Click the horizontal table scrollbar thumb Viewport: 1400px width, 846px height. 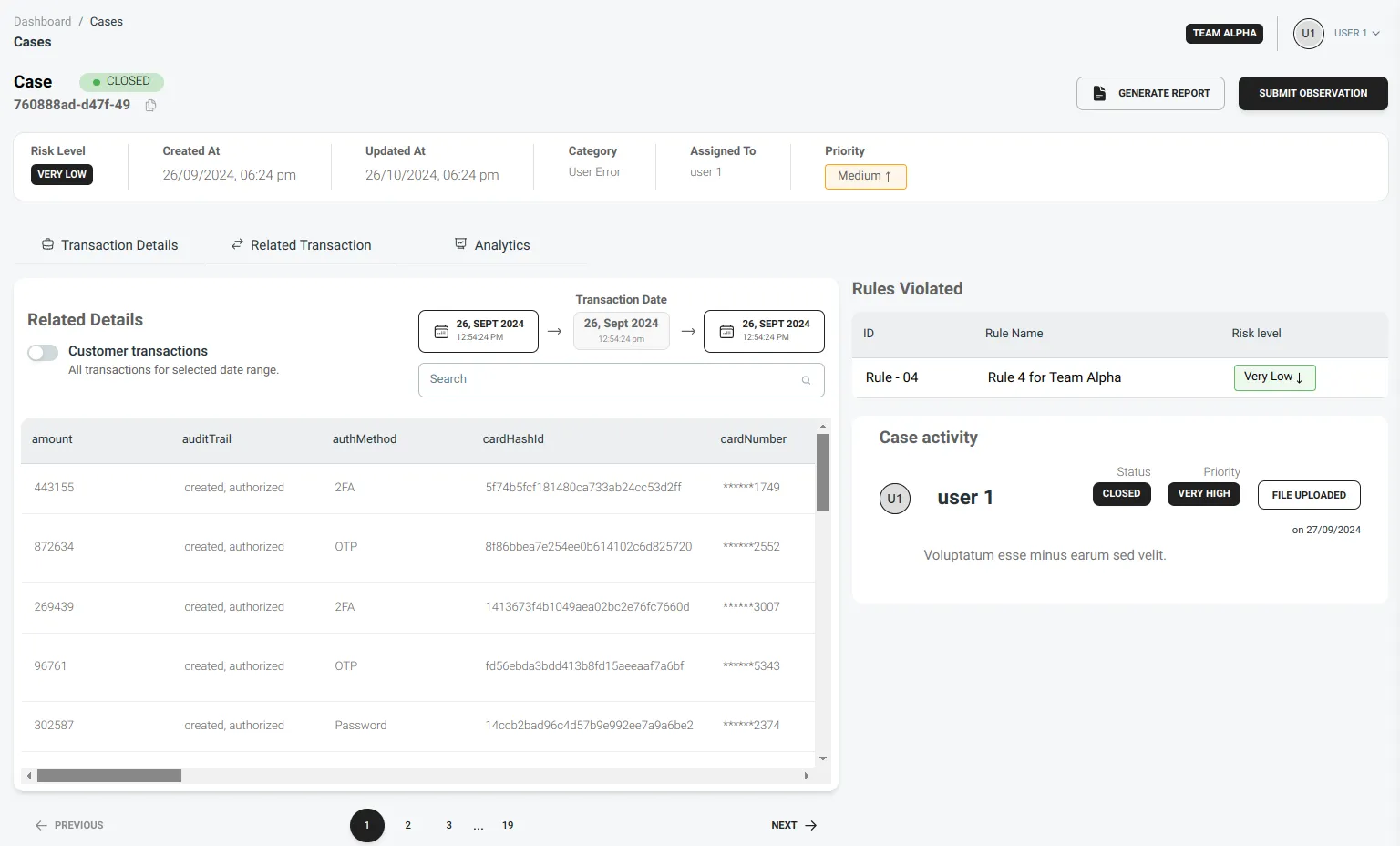[x=109, y=776]
